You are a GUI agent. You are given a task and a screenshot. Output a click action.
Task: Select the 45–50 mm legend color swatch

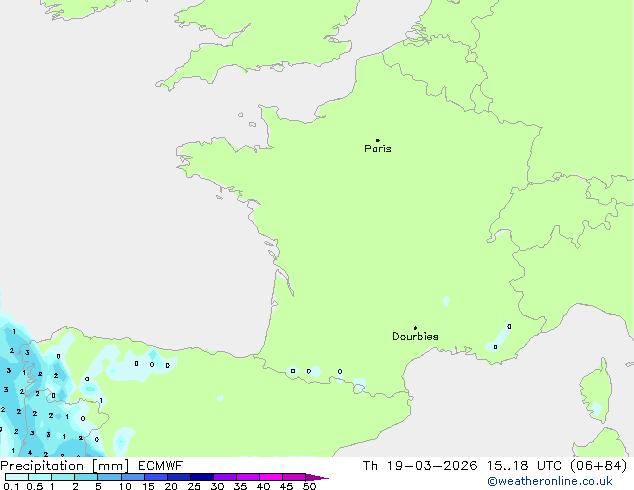tap(294, 477)
